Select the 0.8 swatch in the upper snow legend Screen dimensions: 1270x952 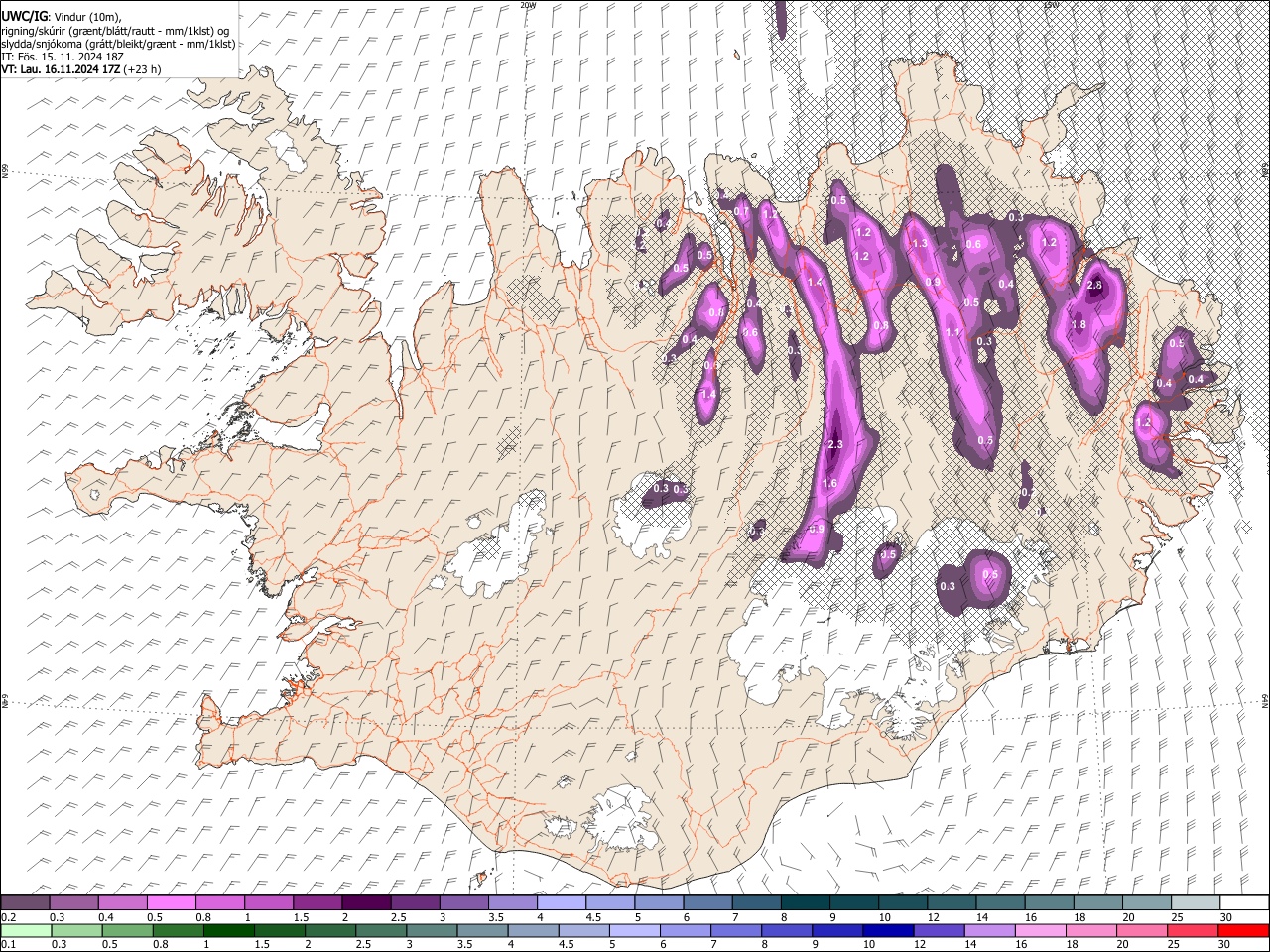[219, 902]
